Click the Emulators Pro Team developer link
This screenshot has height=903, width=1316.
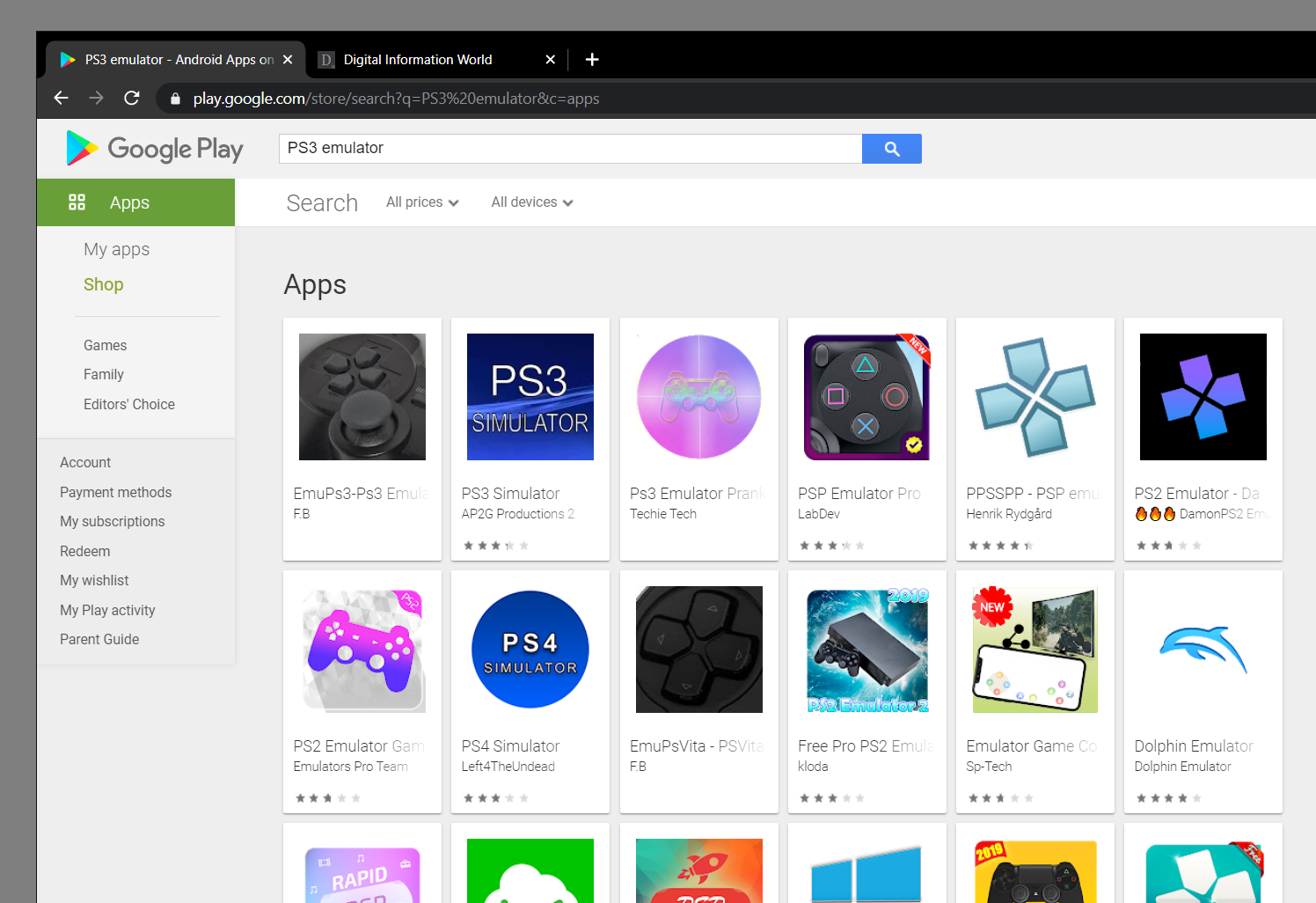point(351,767)
